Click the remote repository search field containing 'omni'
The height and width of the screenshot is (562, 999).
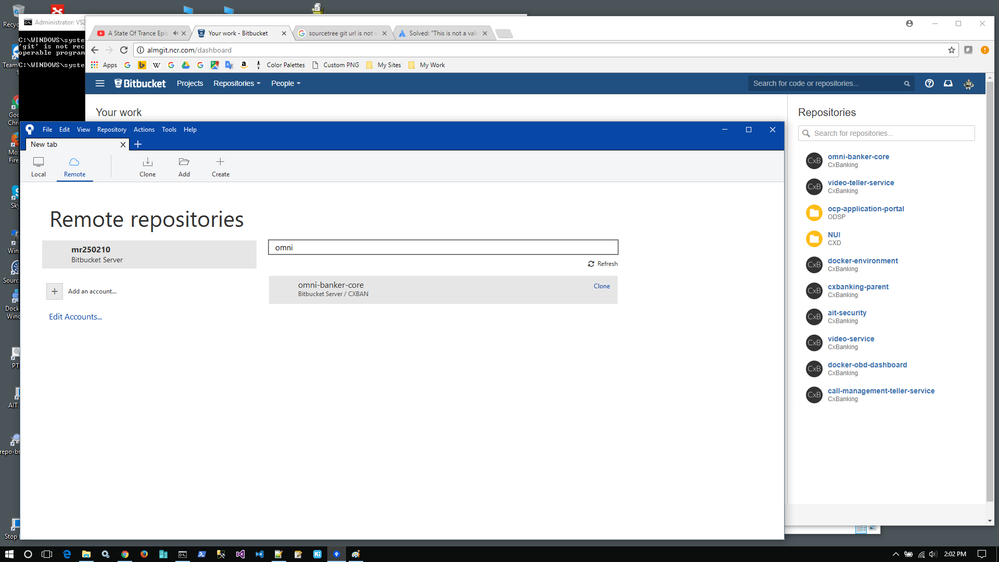click(x=443, y=247)
